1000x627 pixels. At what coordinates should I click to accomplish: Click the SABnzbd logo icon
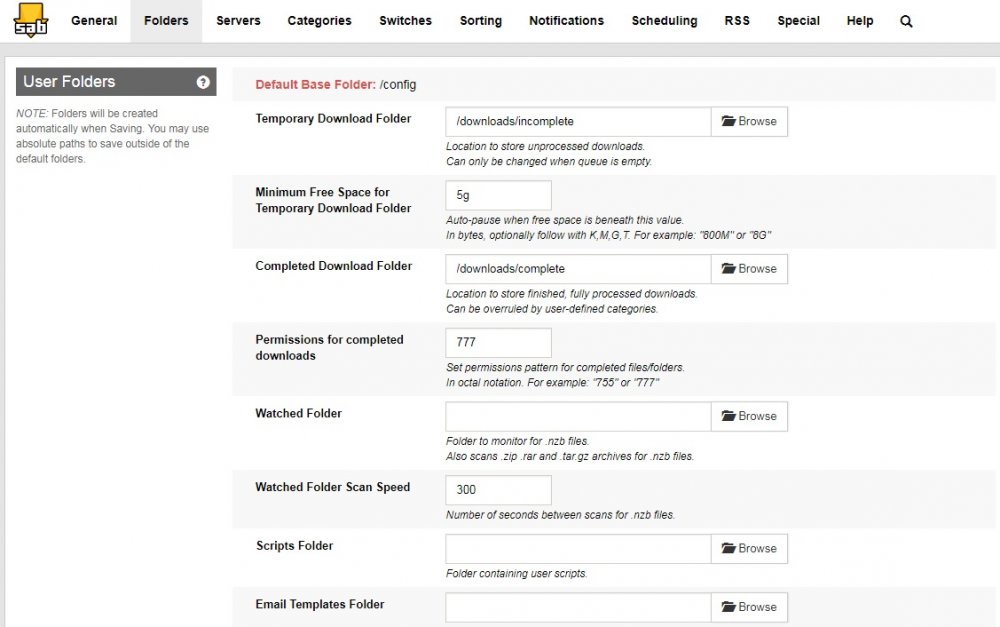[31, 20]
